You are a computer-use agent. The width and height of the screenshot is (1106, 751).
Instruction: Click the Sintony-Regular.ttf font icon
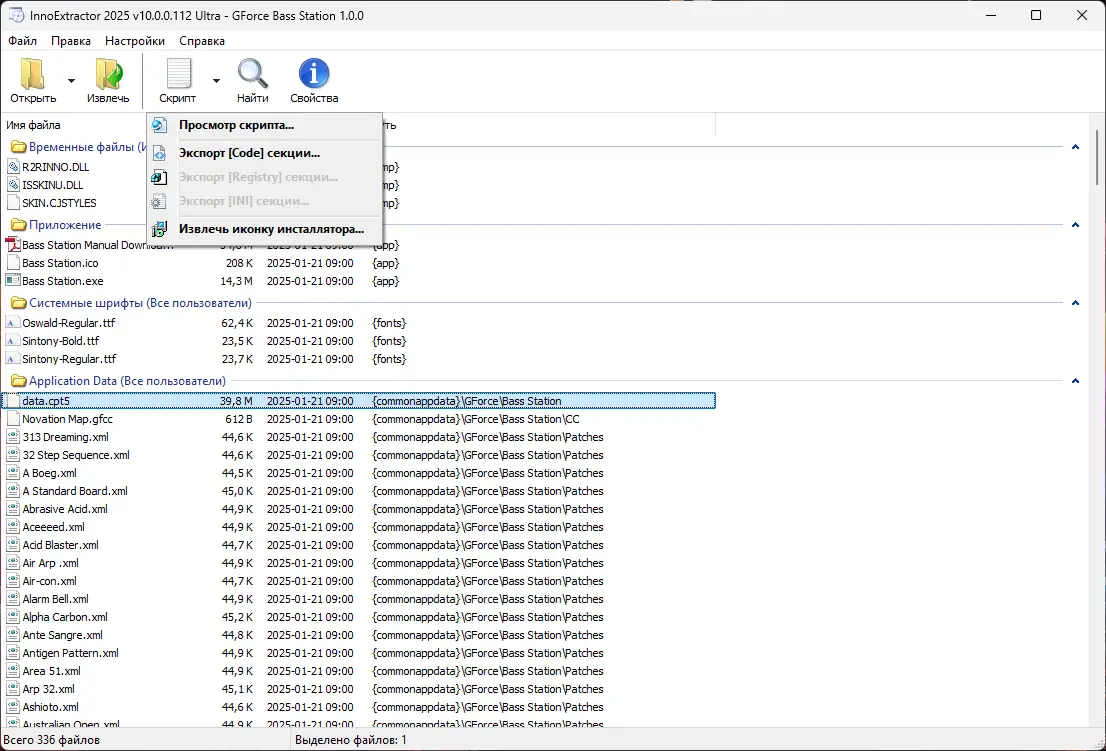point(13,358)
